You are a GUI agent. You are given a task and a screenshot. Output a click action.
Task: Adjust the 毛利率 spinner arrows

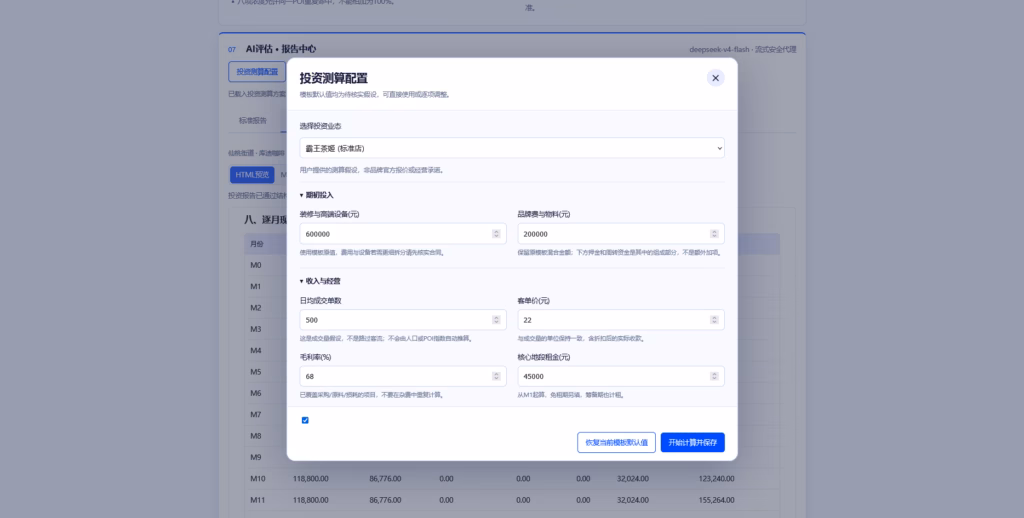[x=496, y=376]
